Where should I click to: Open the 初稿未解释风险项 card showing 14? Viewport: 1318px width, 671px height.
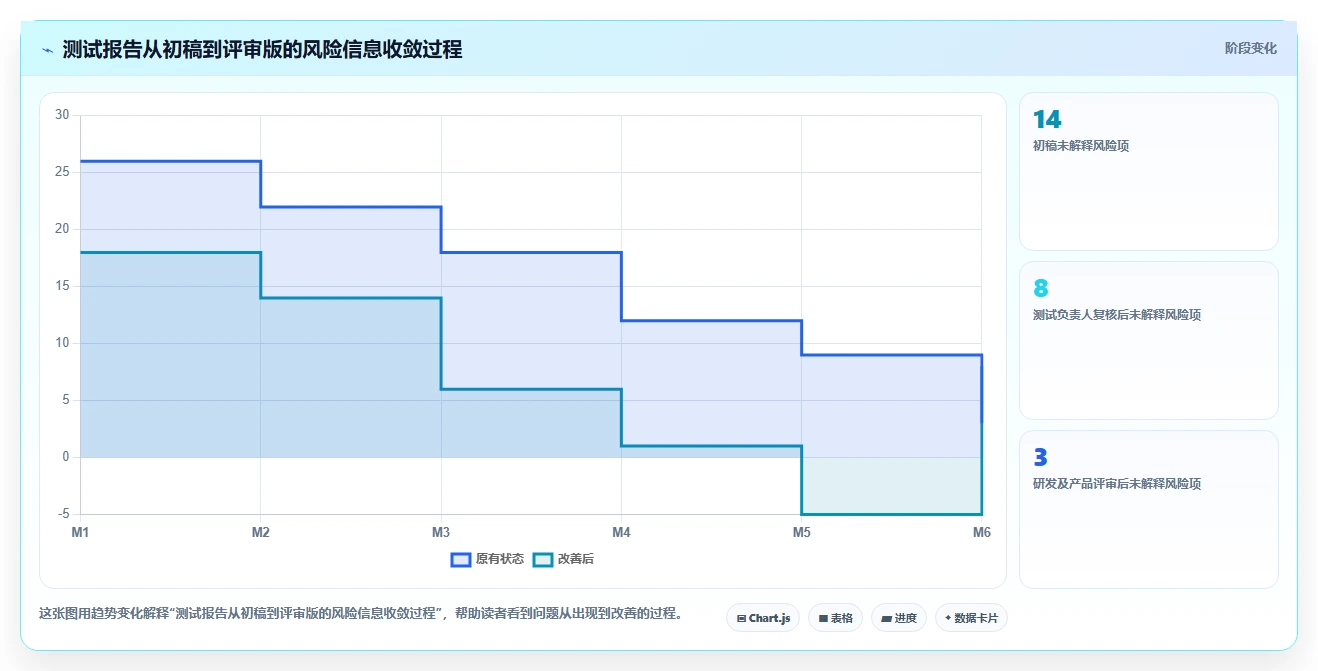[x=1148, y=171]
